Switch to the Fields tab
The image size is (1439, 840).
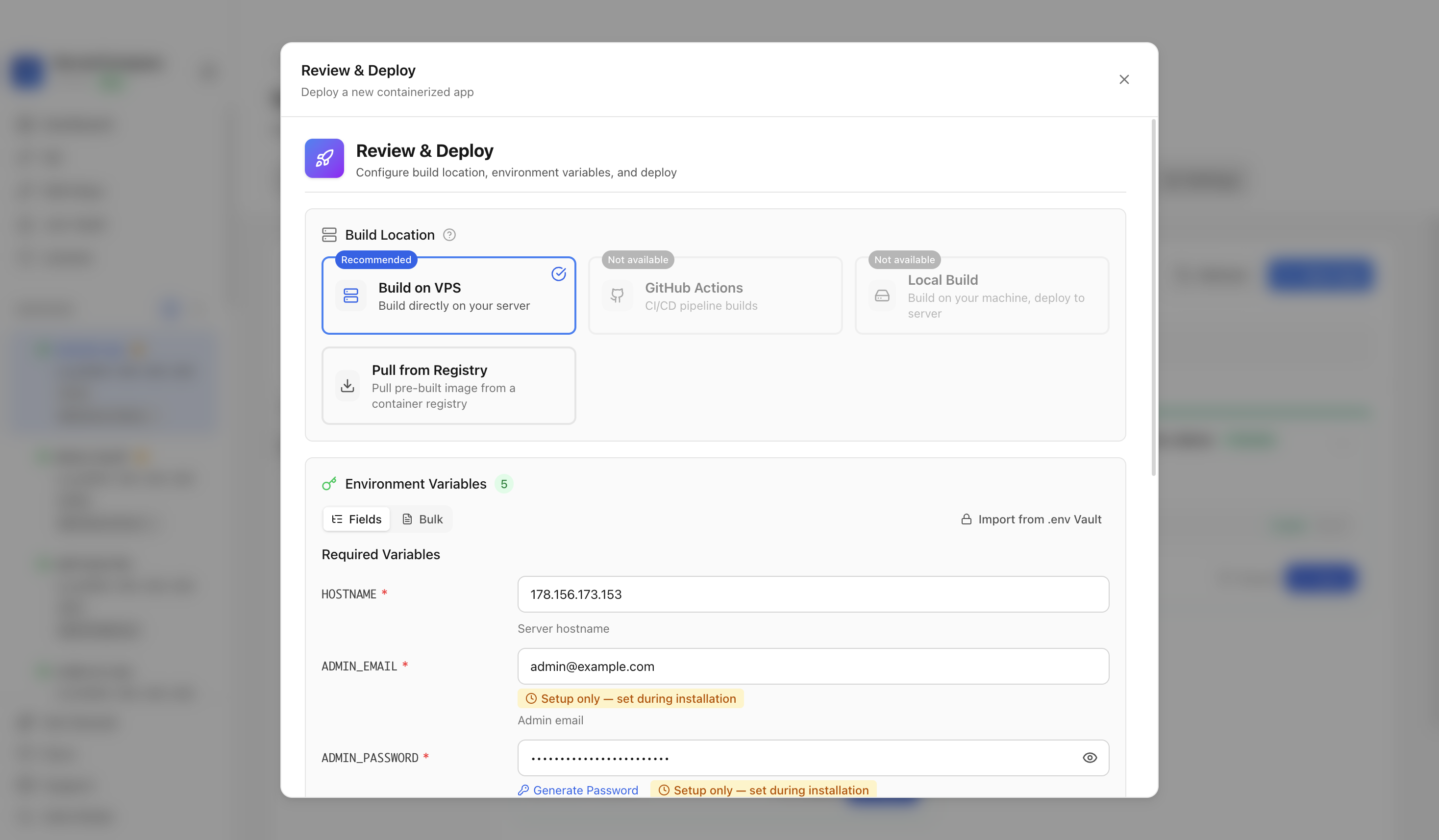click(x=356, y=519)
